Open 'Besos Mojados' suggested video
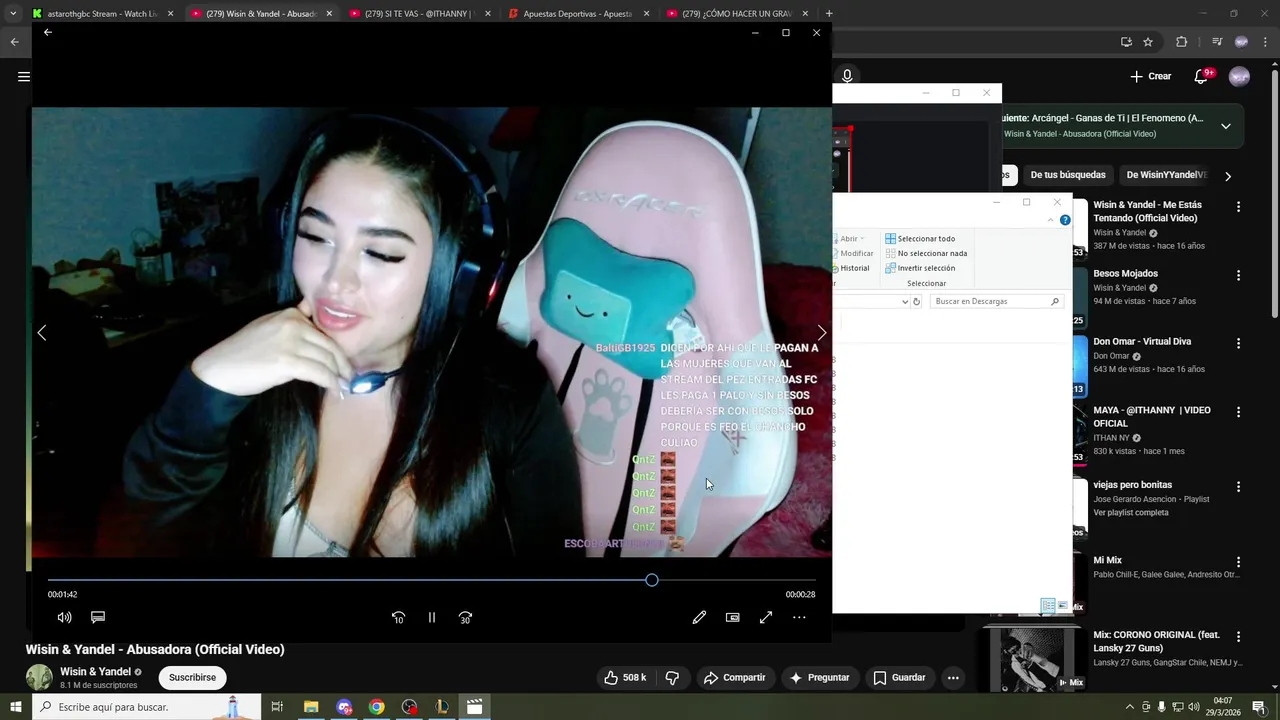The height and width of the screenshot is (720, 1280). point(1125,273)
